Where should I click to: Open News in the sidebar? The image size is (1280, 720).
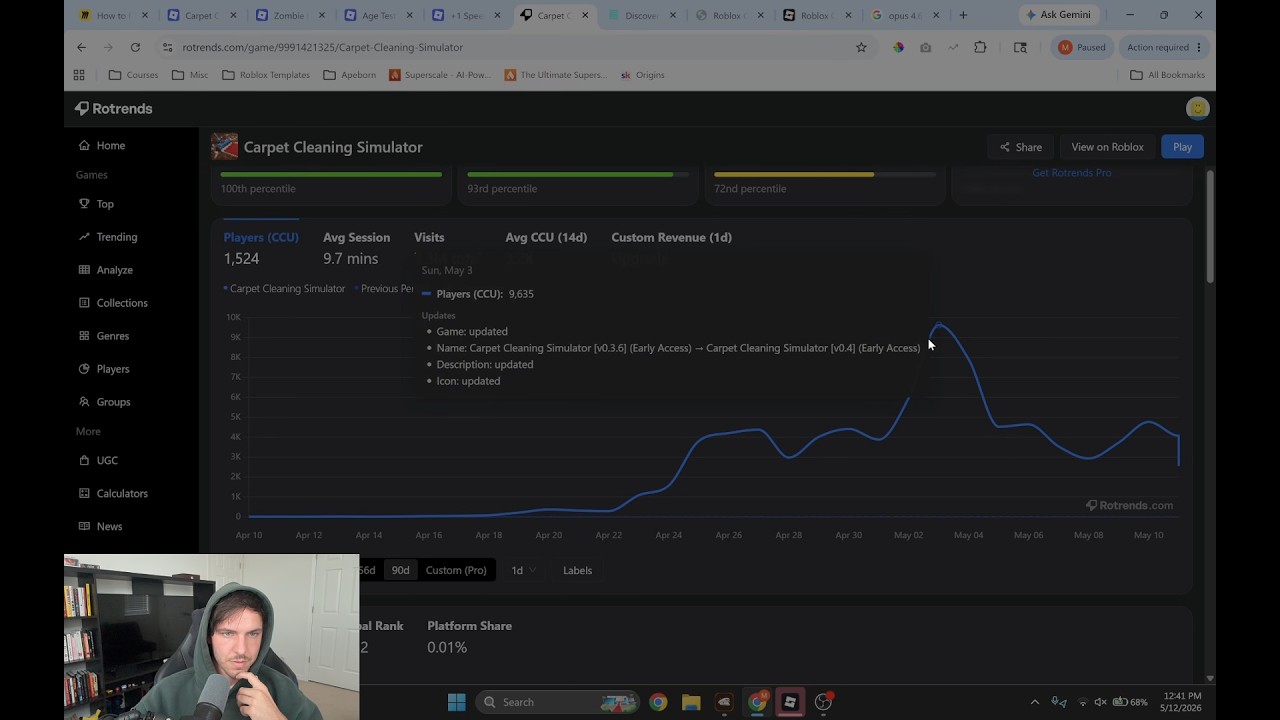click(x=100, y=526)
